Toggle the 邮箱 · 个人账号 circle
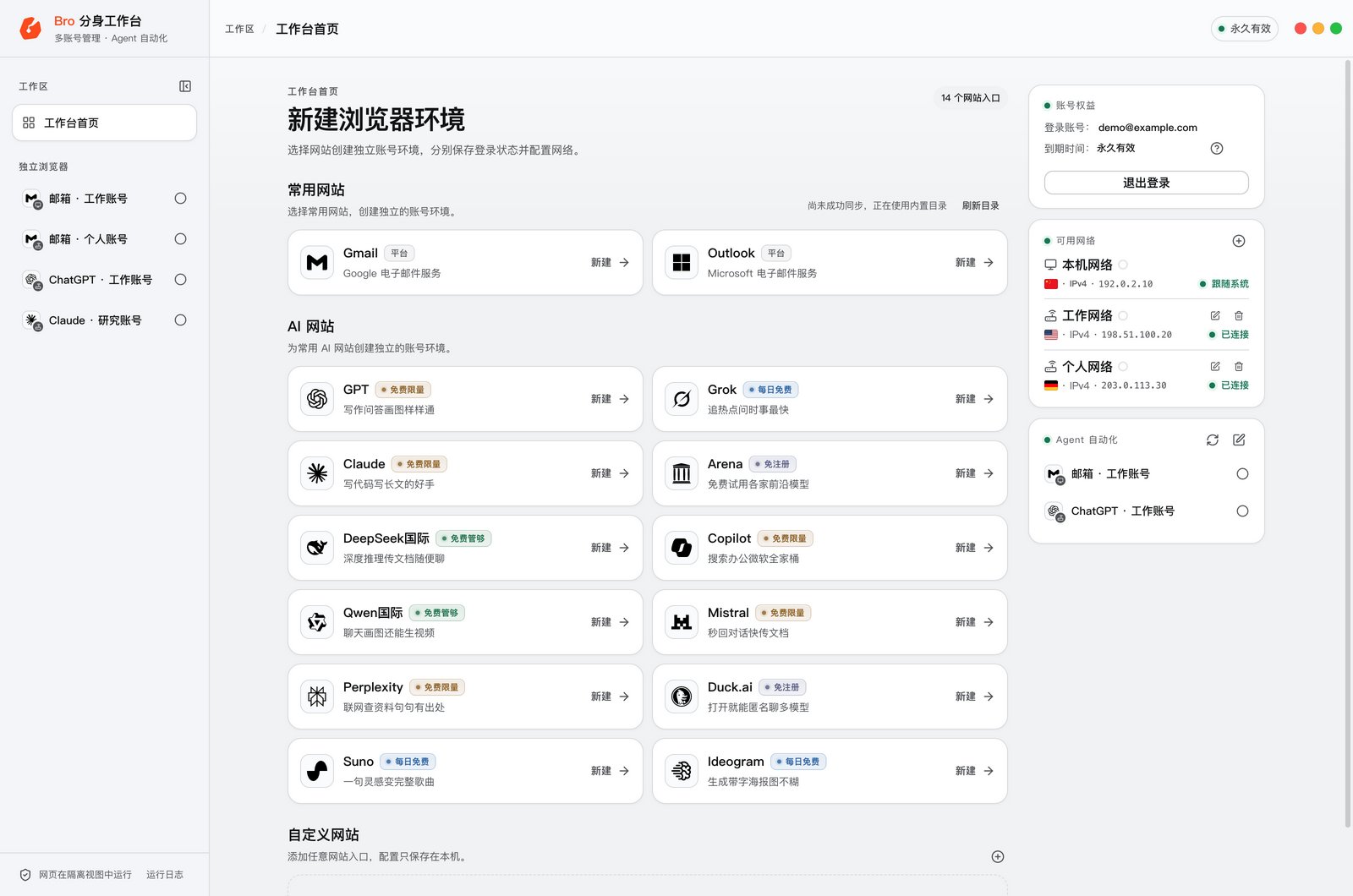 tap(180, 239)
